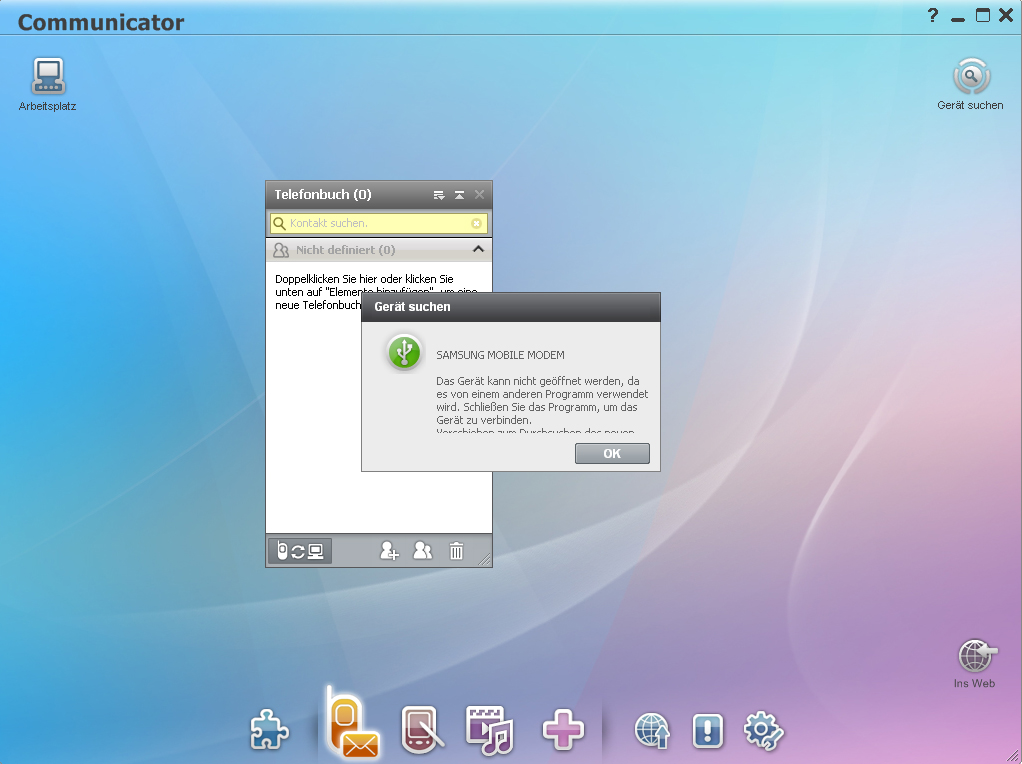
Task: Click the Gerät suchen dialog title bar
Action: tap(511, 307)
